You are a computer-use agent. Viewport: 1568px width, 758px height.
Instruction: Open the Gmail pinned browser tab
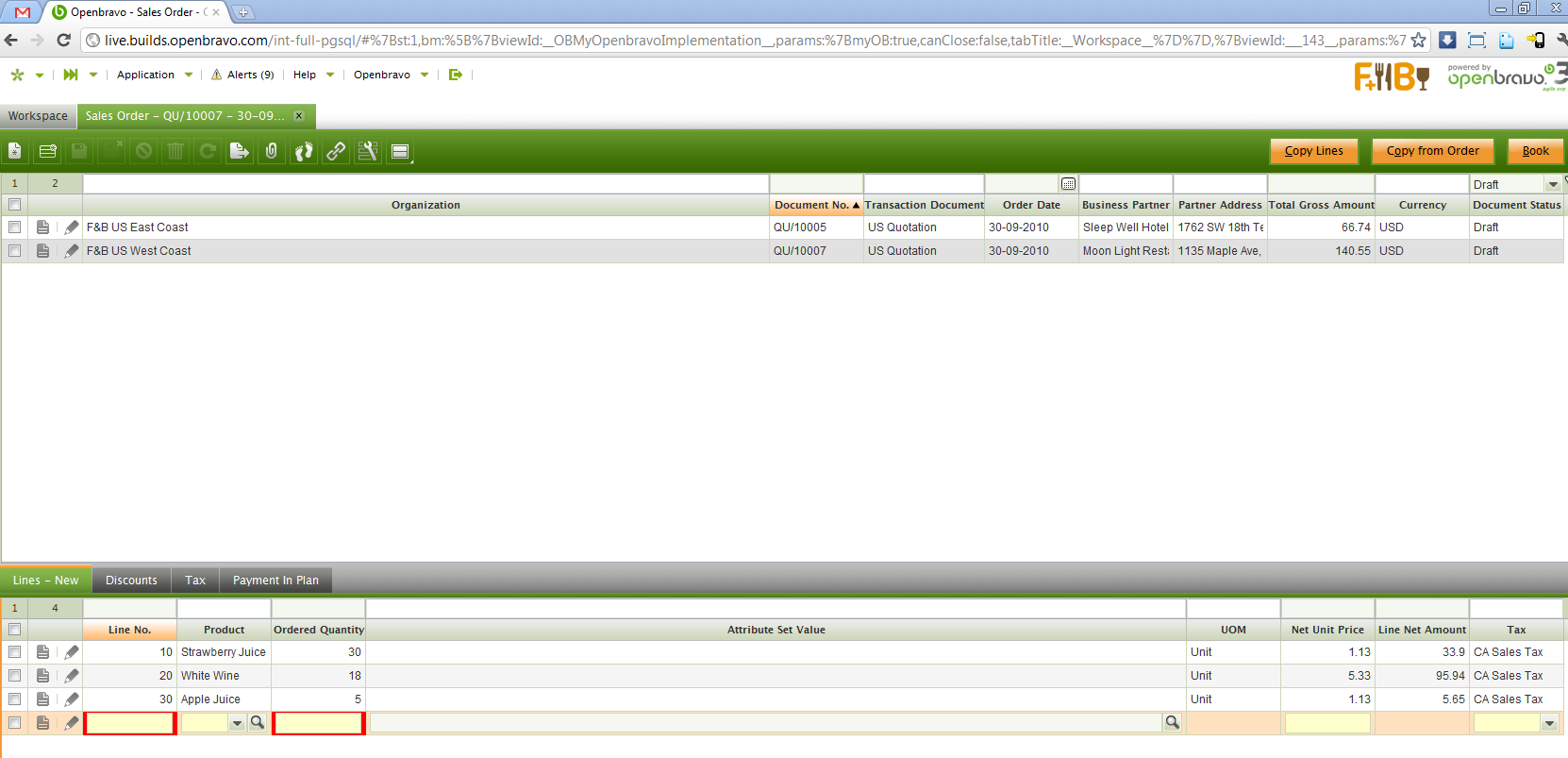23,12
